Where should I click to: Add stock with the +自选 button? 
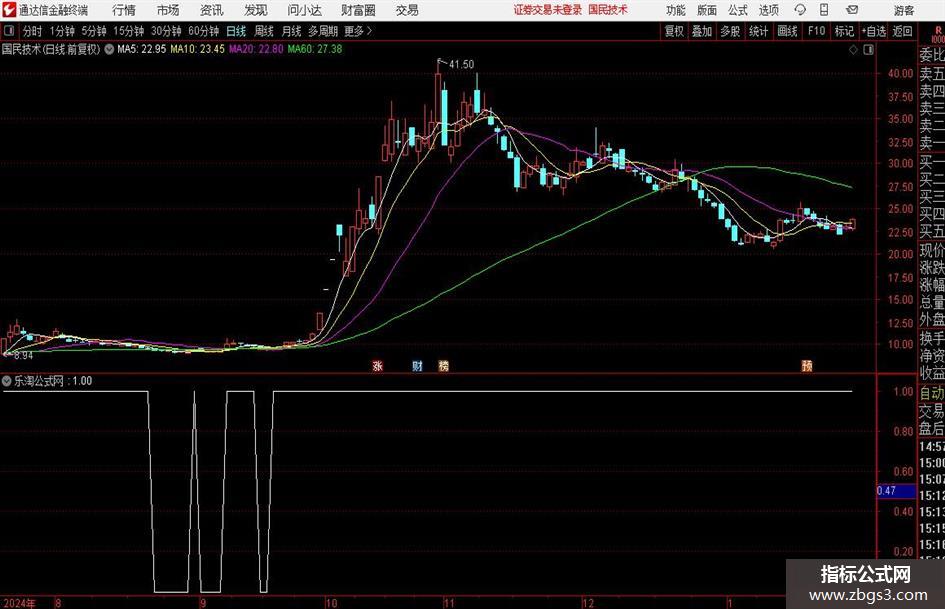873,31
